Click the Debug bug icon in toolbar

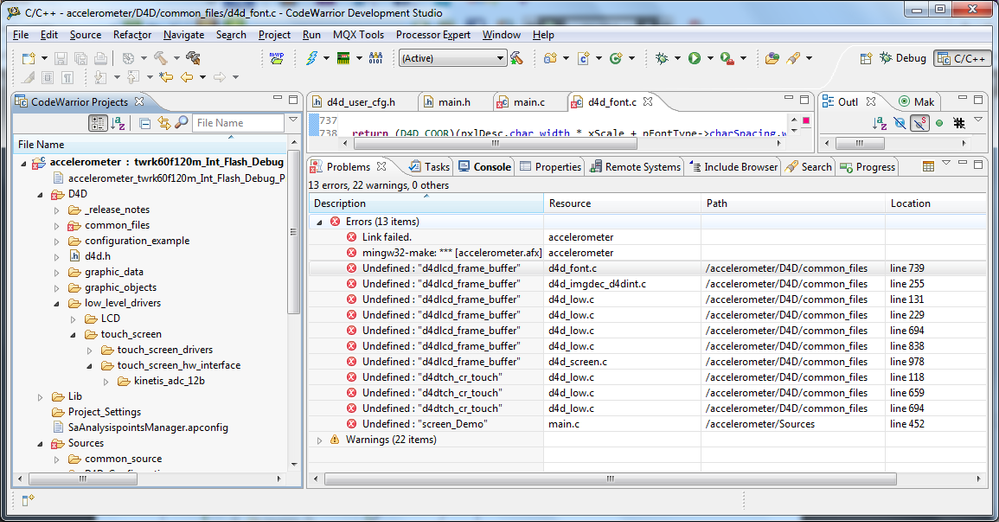(x=661, y=58)
